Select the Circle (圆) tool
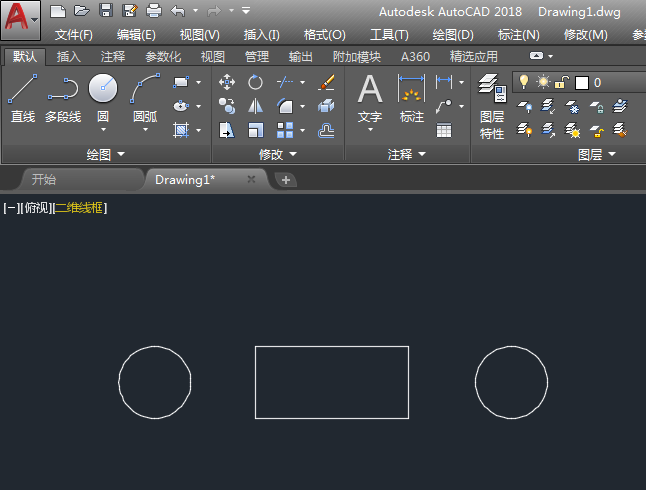This screenshot has width=646, height=490. pyautogui.click(x=103, y=97)
